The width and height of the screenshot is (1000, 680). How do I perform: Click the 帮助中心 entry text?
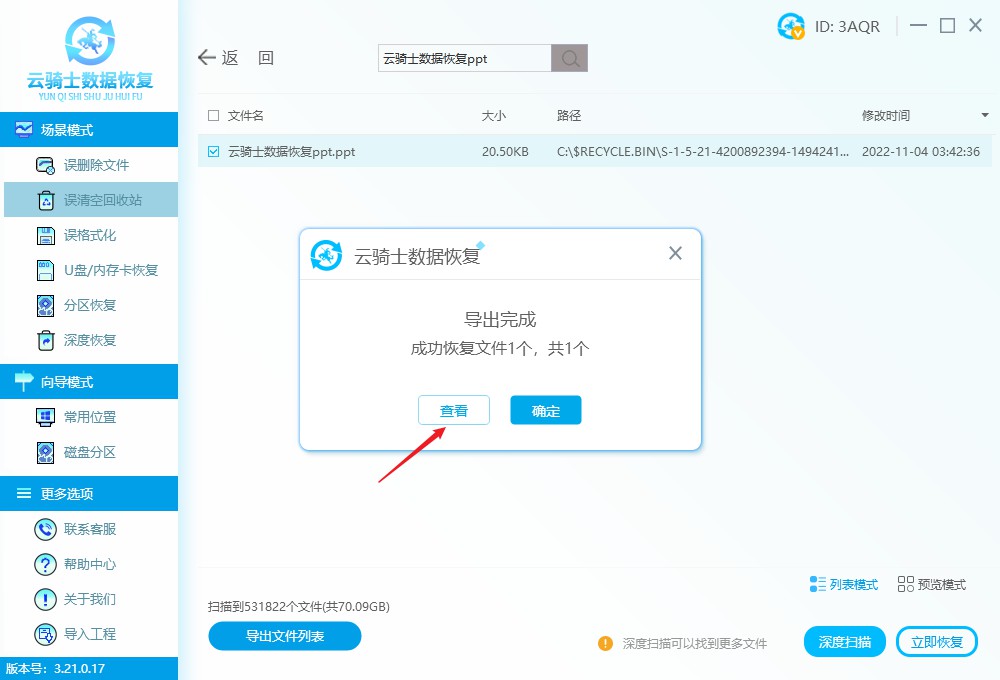point(90,564)
